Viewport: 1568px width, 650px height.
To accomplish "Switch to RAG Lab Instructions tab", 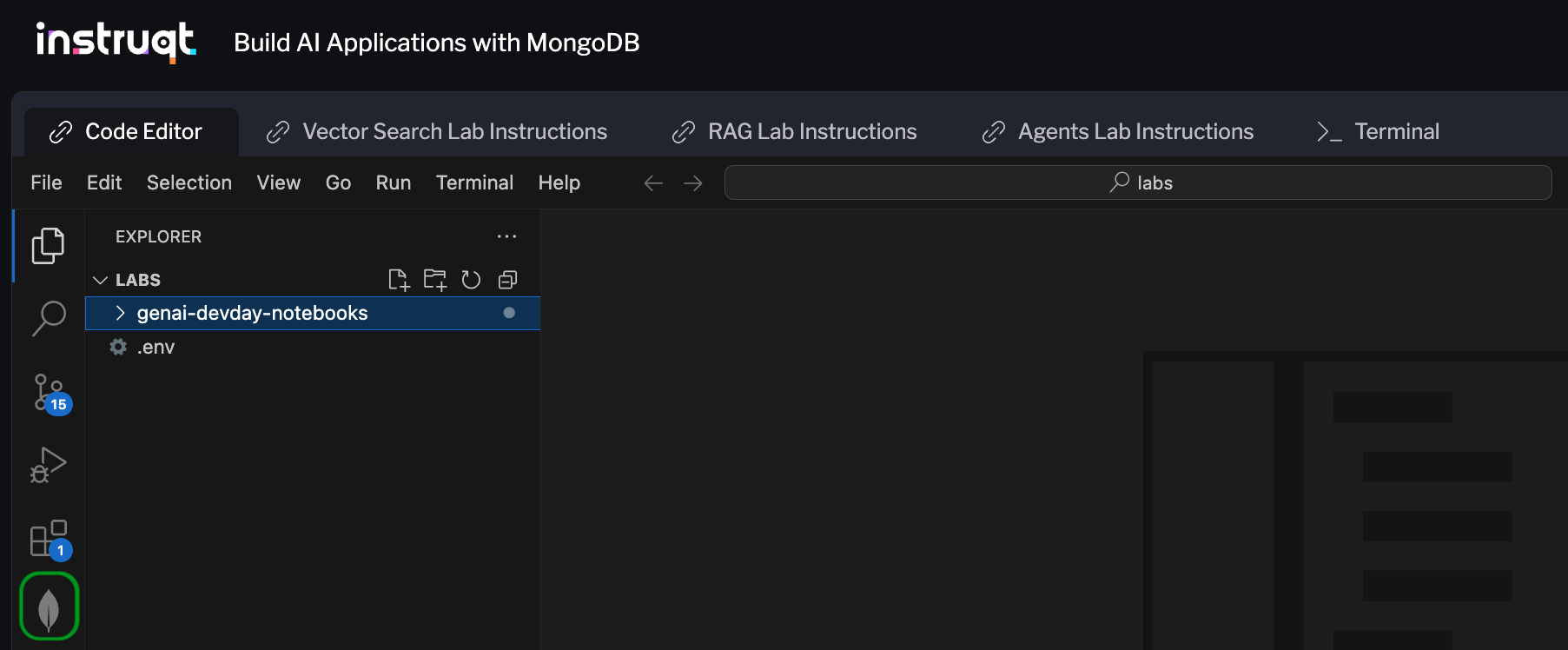I will coord(795,132).
